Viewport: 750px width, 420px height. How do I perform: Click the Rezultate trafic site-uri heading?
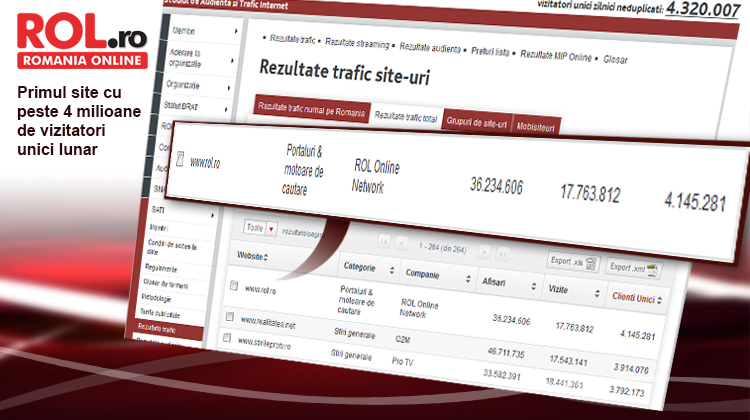coord(344,72)
